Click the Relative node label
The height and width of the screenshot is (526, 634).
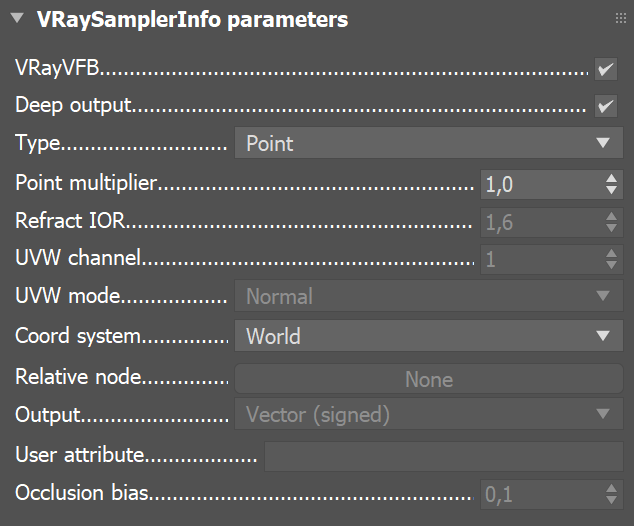(78, 377)
